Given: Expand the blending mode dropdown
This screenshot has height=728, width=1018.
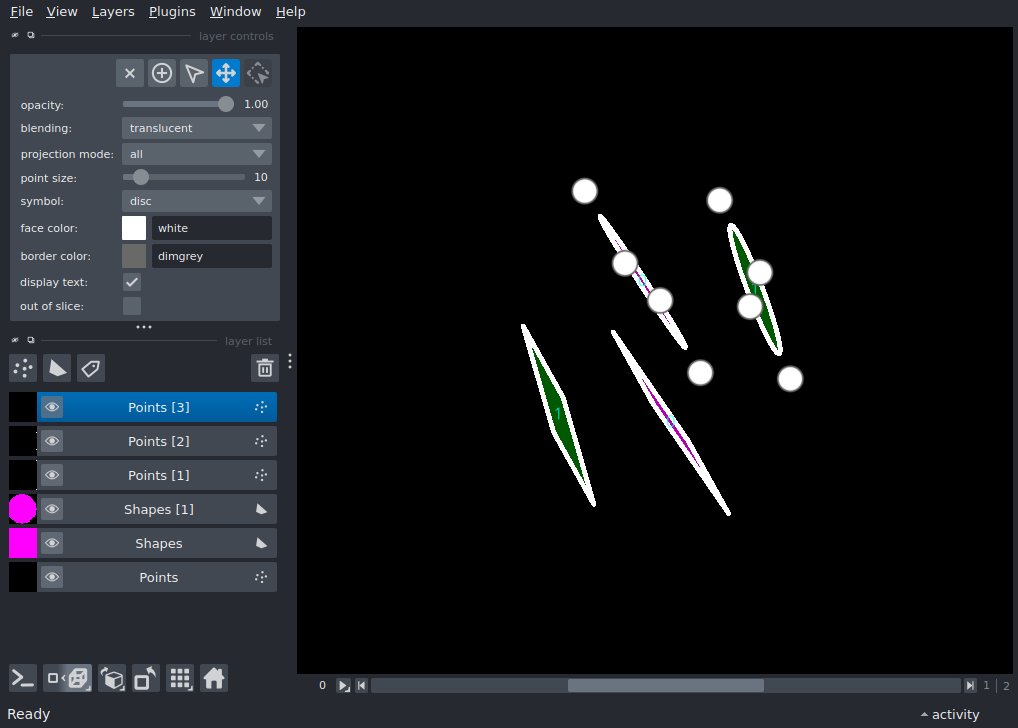Looking at the screenshot, I should tap(196, 128).
